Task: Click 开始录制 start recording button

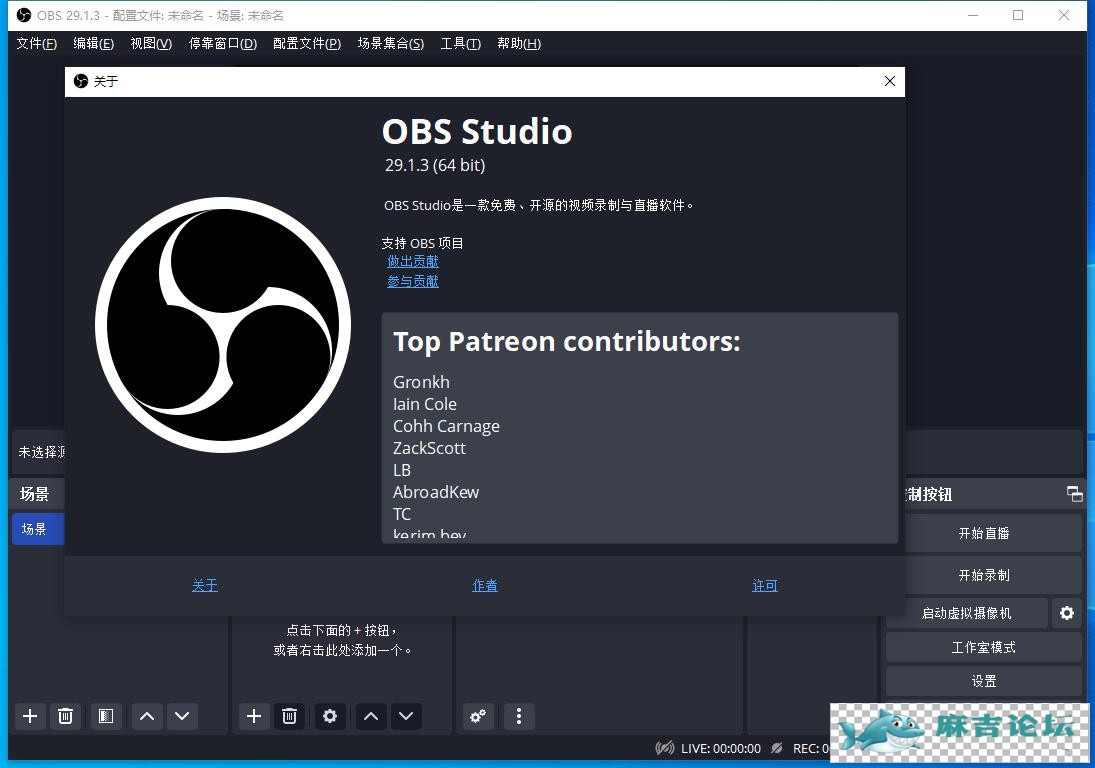Action: (992, 575)
